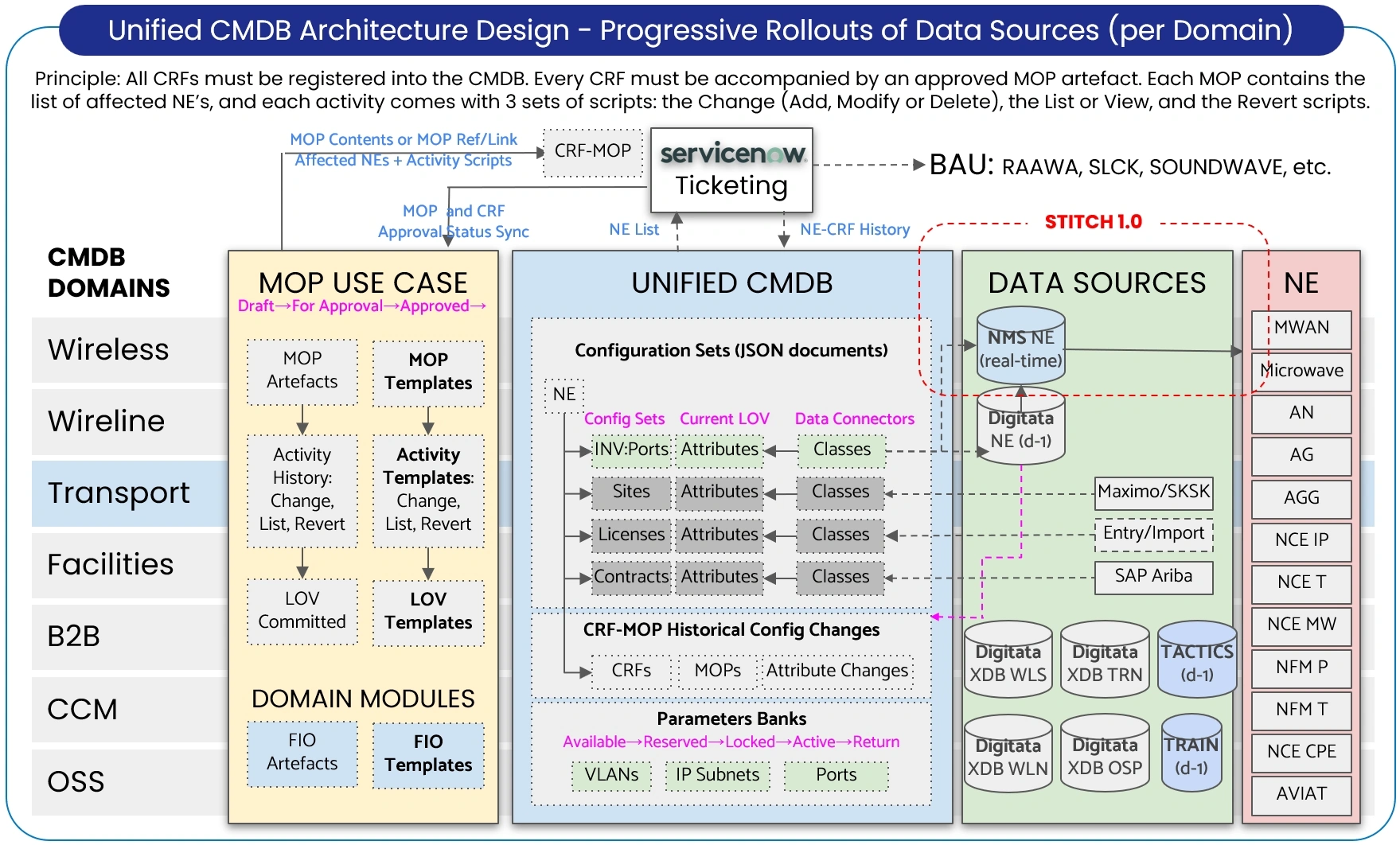Select the NCE CPE element box

(1301, 753)
